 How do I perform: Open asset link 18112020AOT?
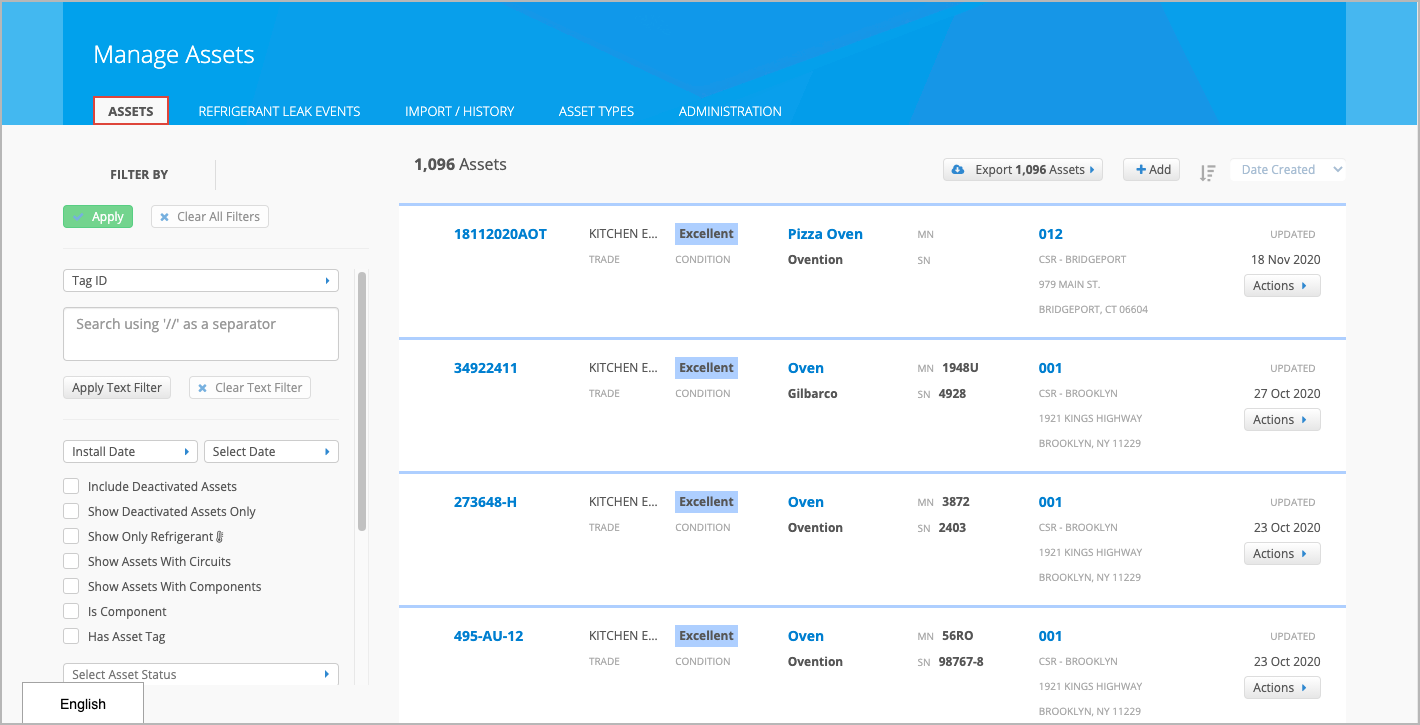pos(500,234)
